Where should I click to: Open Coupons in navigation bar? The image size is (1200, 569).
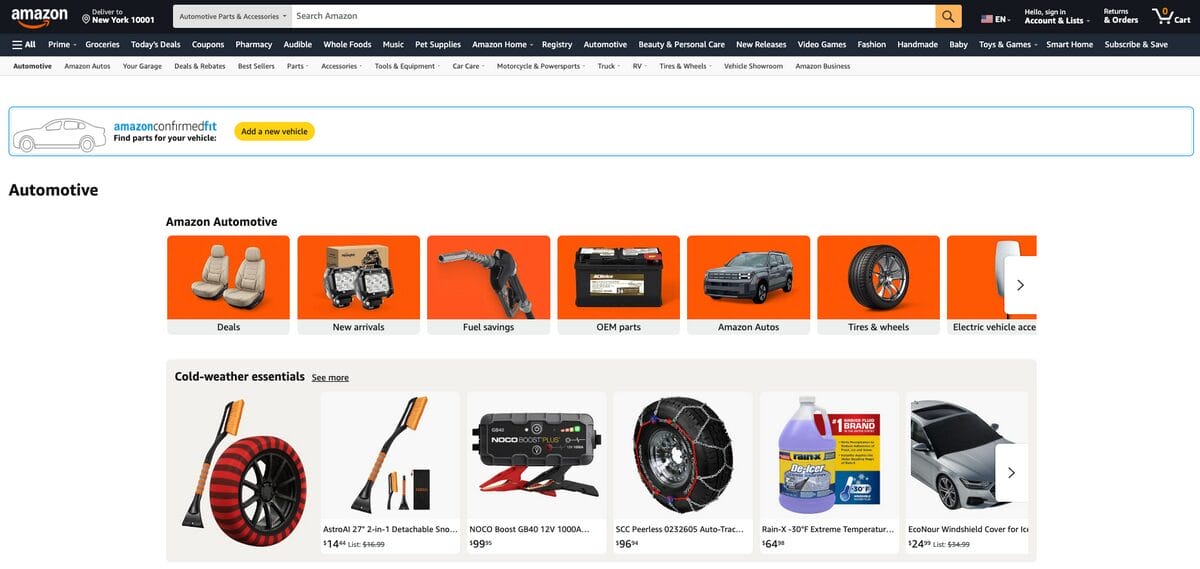pyautogui.click(x=208, y=44)
